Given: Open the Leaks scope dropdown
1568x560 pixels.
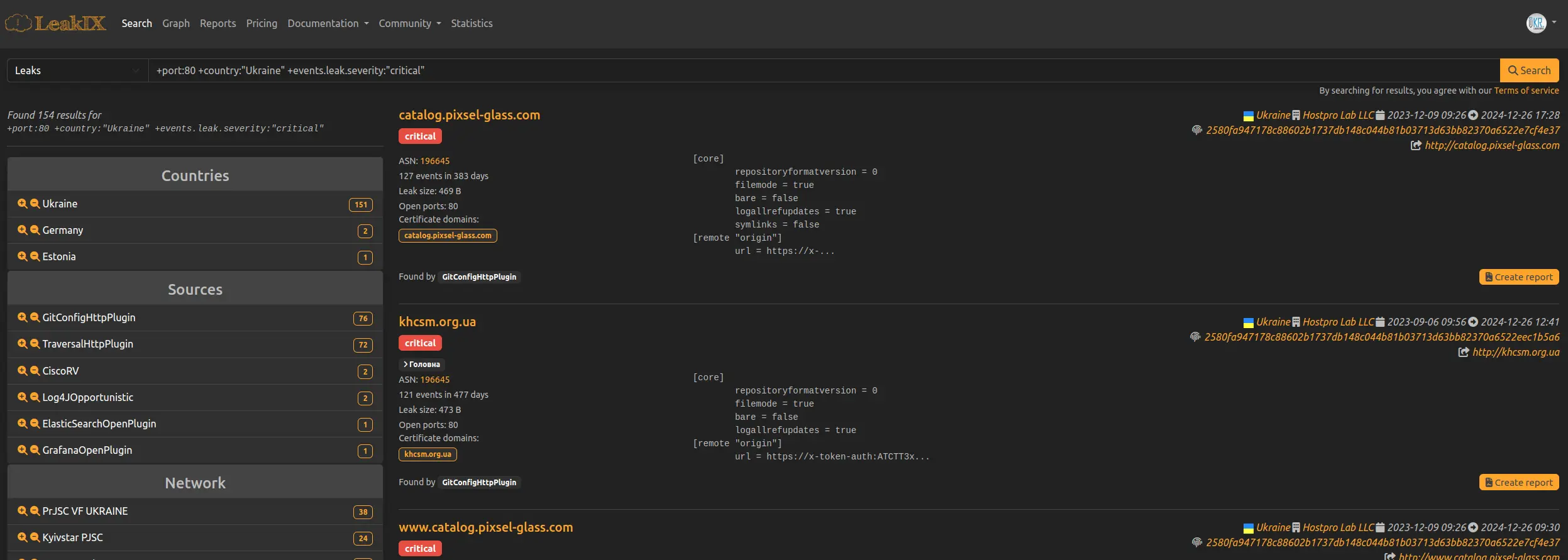Looking at the screenshot, I should (77, 70).
